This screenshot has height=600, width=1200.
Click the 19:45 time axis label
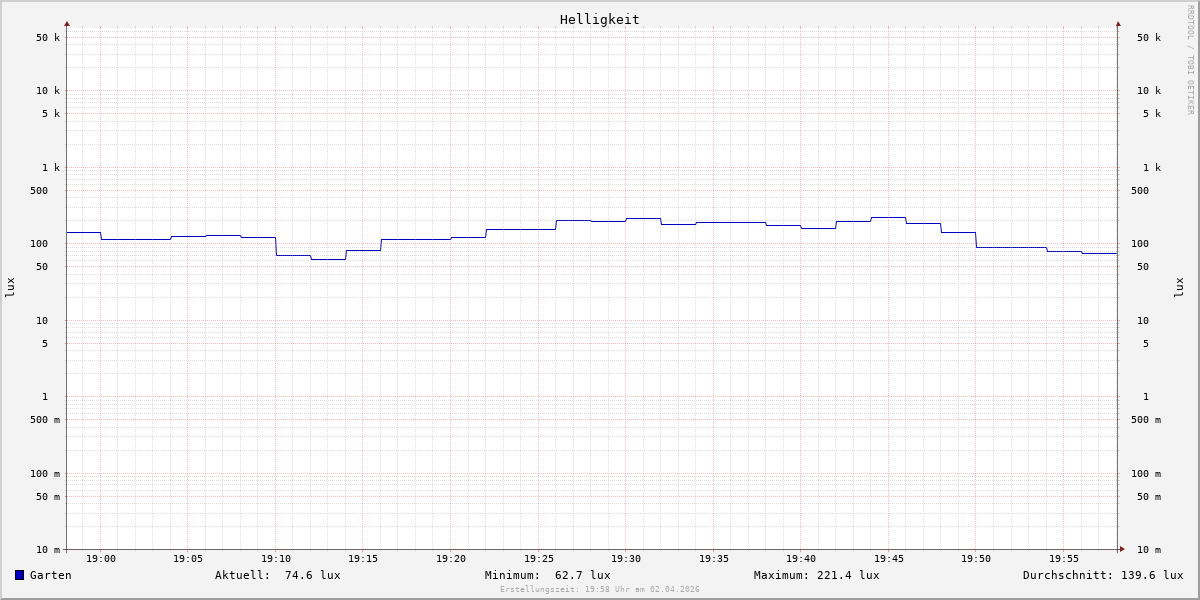coord(889,559)
